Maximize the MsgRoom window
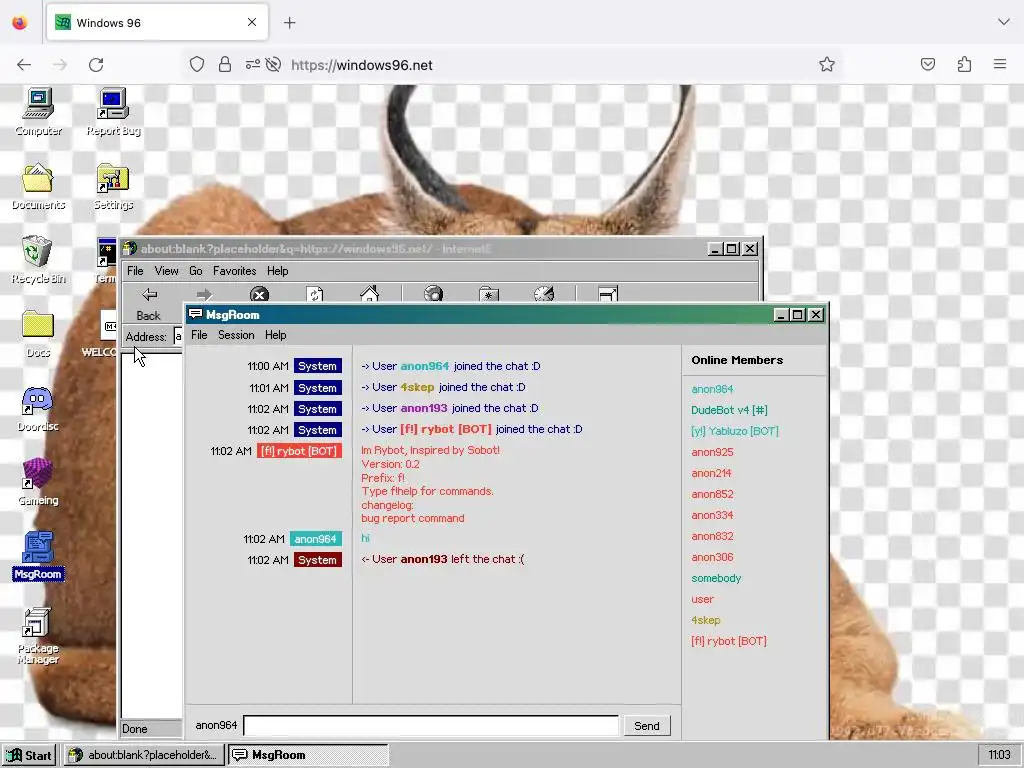 (x=797, y=315)
